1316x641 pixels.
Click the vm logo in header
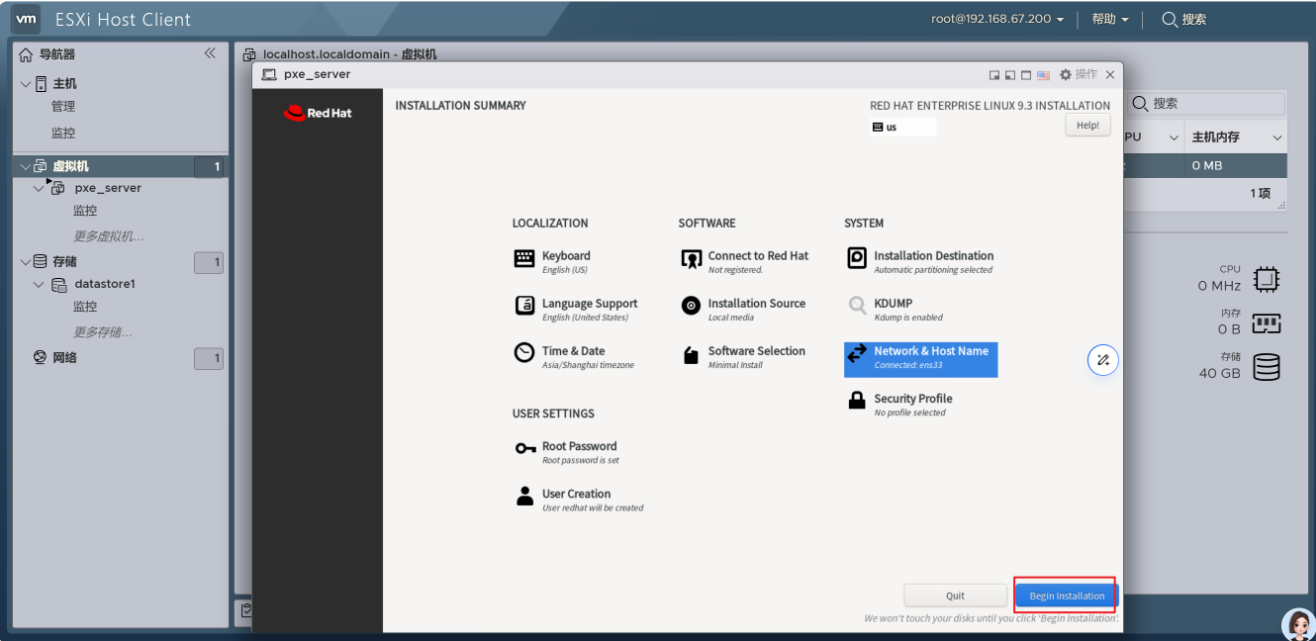click(27, 19)
